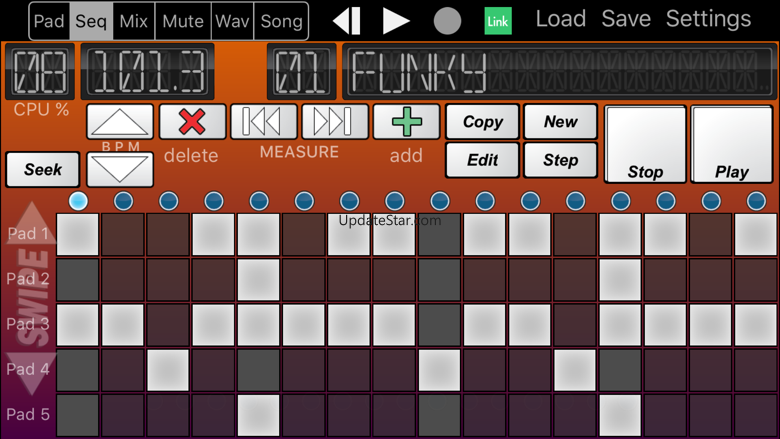Toggle Pad 4 step 9
780x439 pixels.
click(439, 370)
